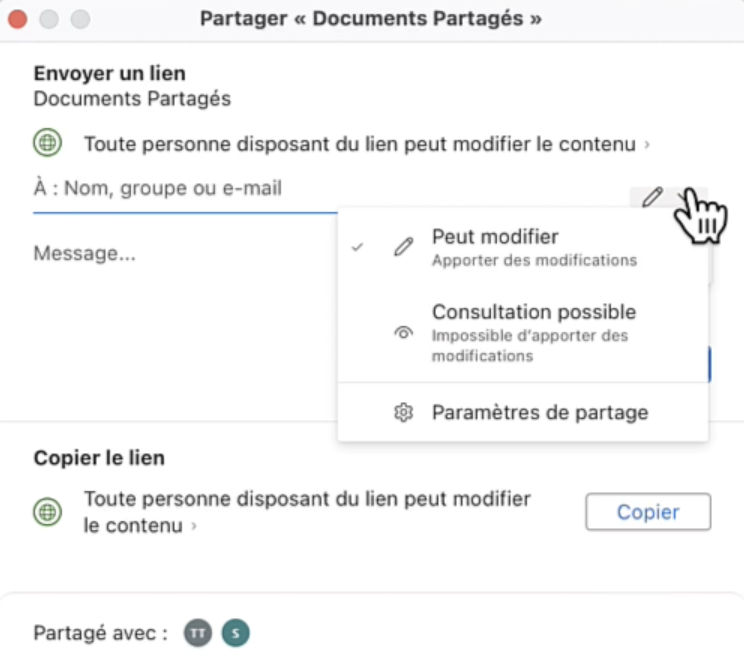This screenshot has height=658, width=744.
Task: Click the TT avatar in Partagé avec
Action: click(x=198, y=633)
